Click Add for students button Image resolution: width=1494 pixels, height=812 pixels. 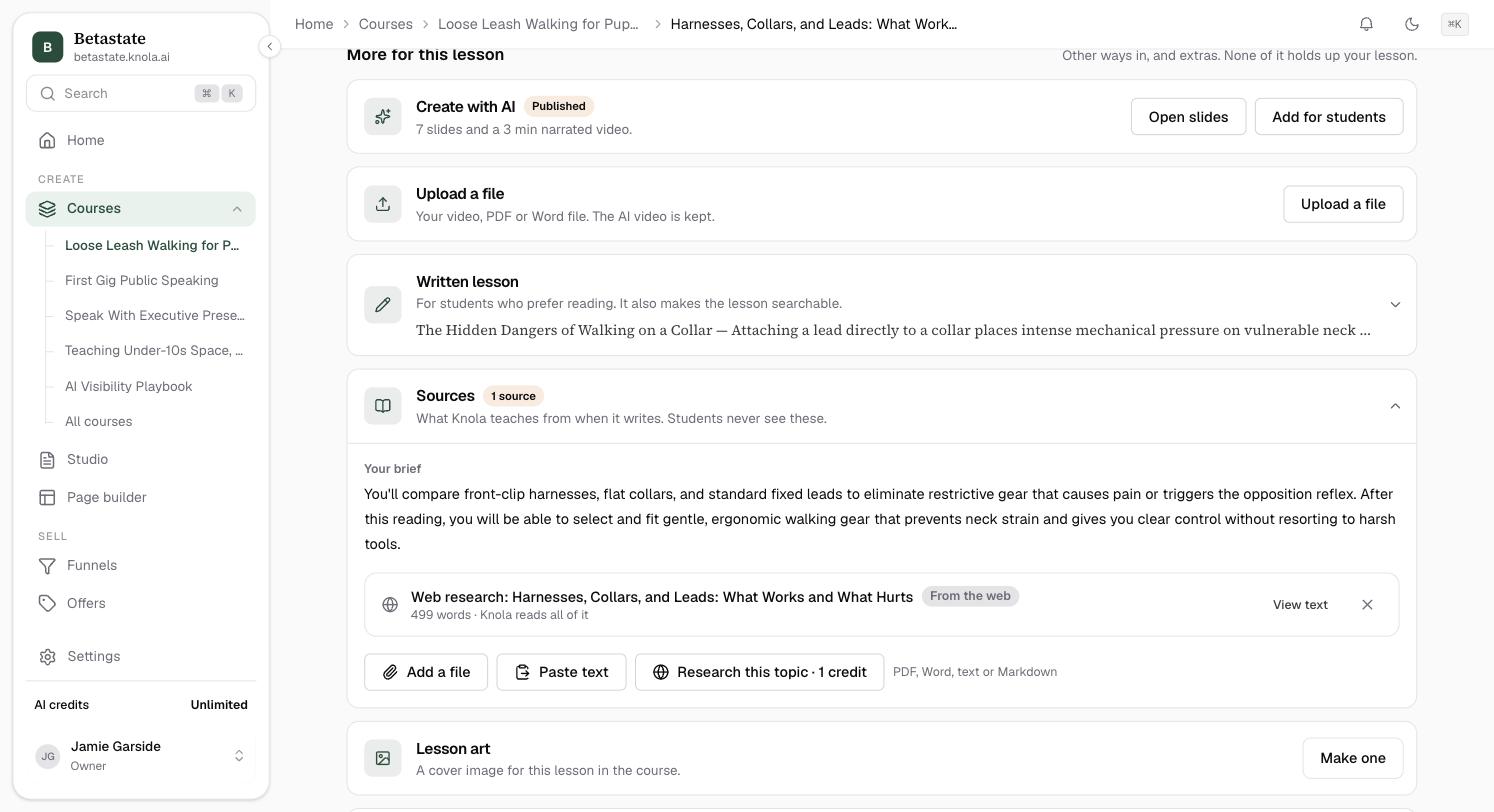1329,117
